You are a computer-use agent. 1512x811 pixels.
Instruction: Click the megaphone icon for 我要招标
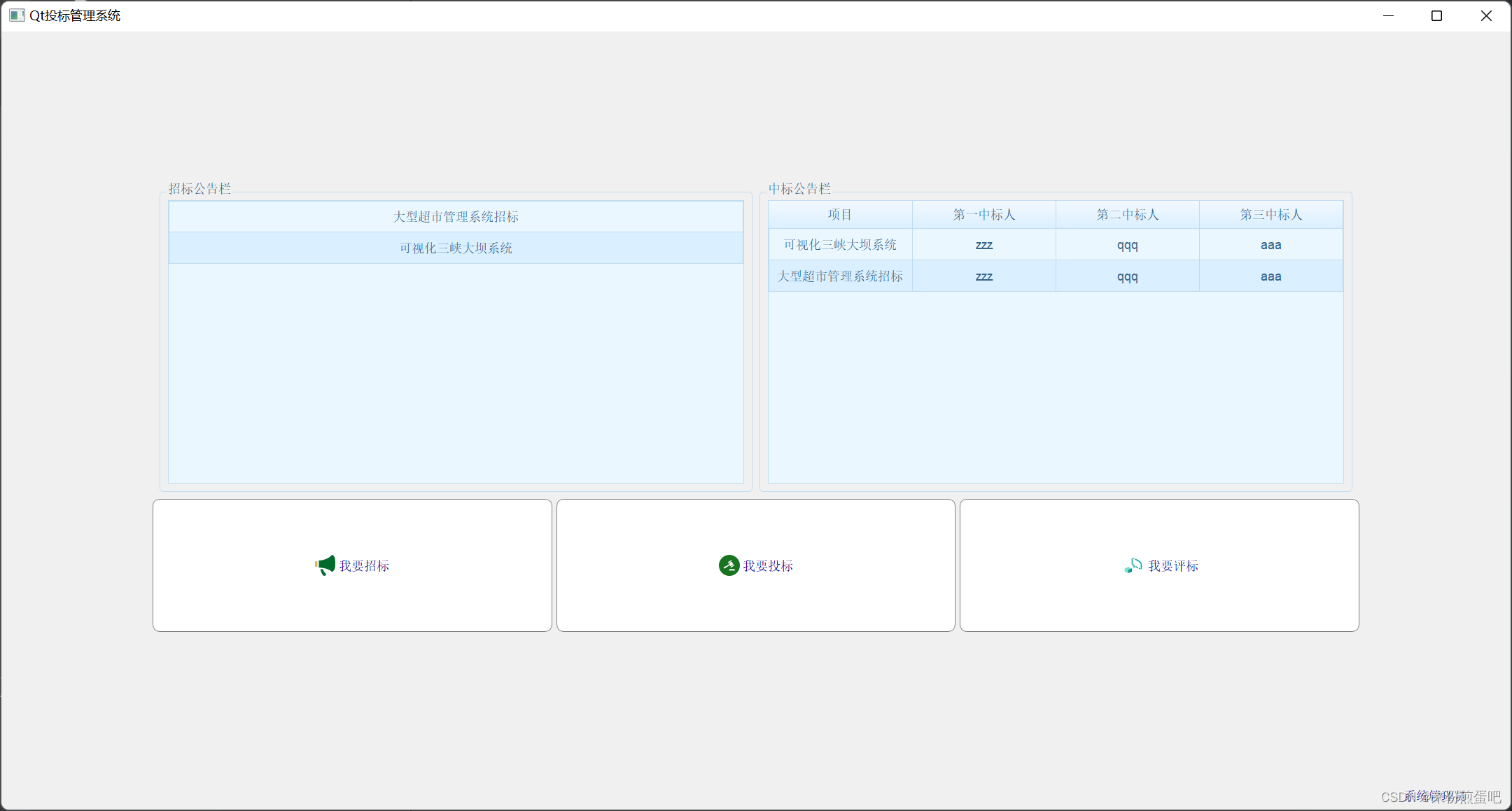point(325,565)
